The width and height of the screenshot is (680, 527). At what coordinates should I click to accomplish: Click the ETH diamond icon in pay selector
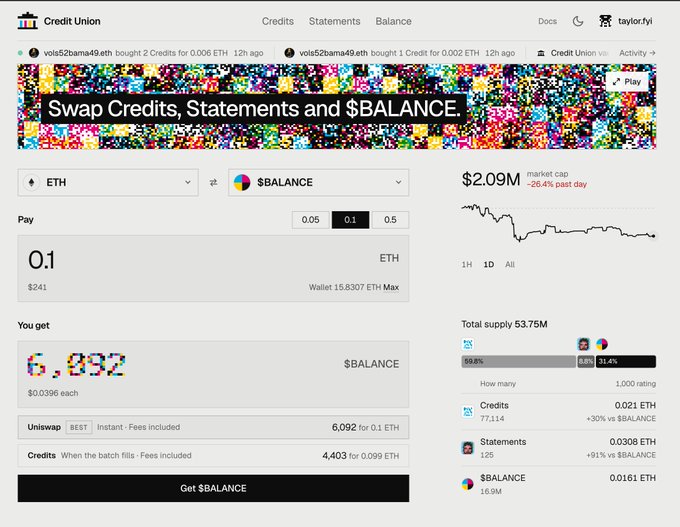coord(31,183)
